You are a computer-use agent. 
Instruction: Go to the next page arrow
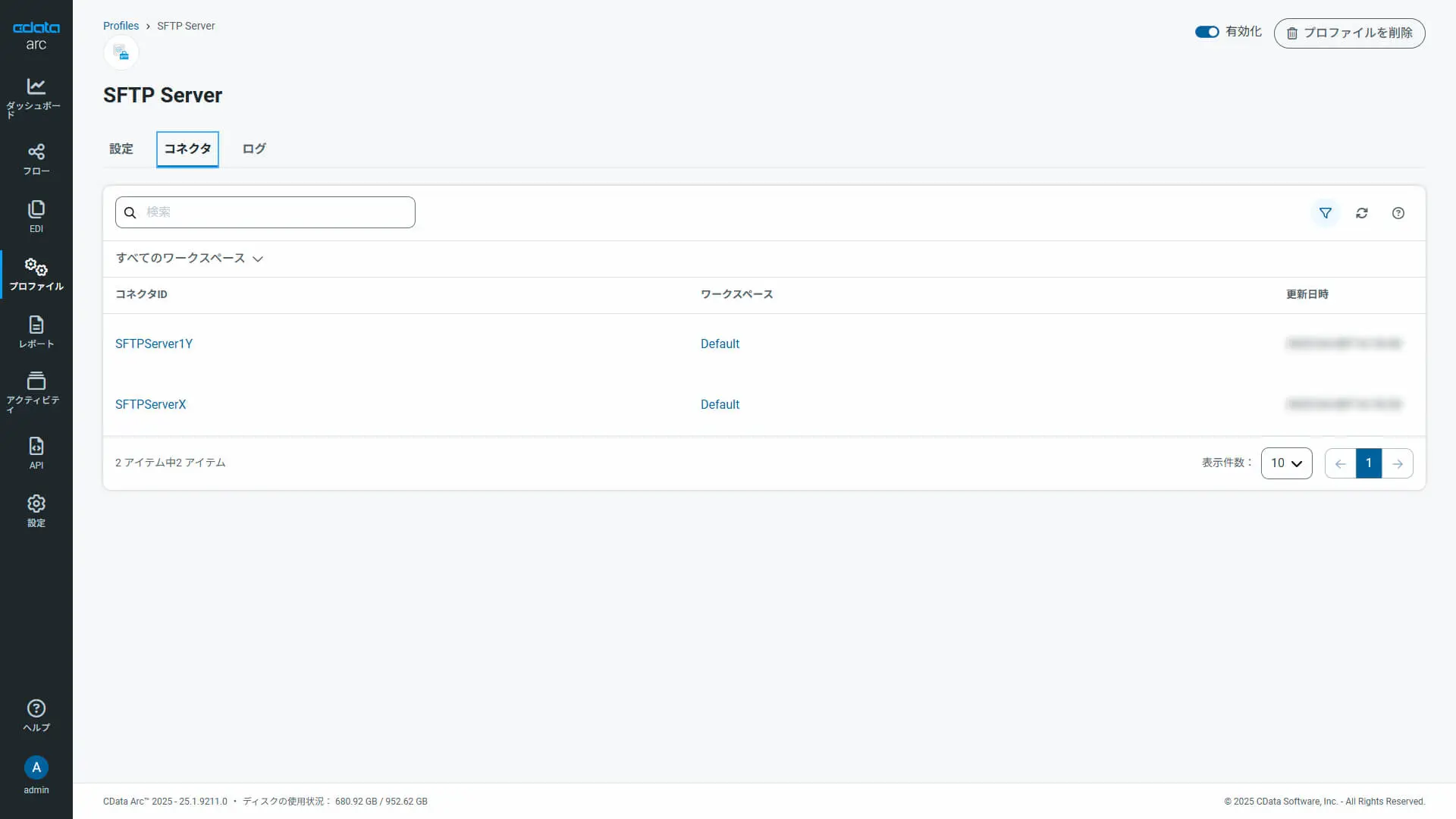[1397, 463]
